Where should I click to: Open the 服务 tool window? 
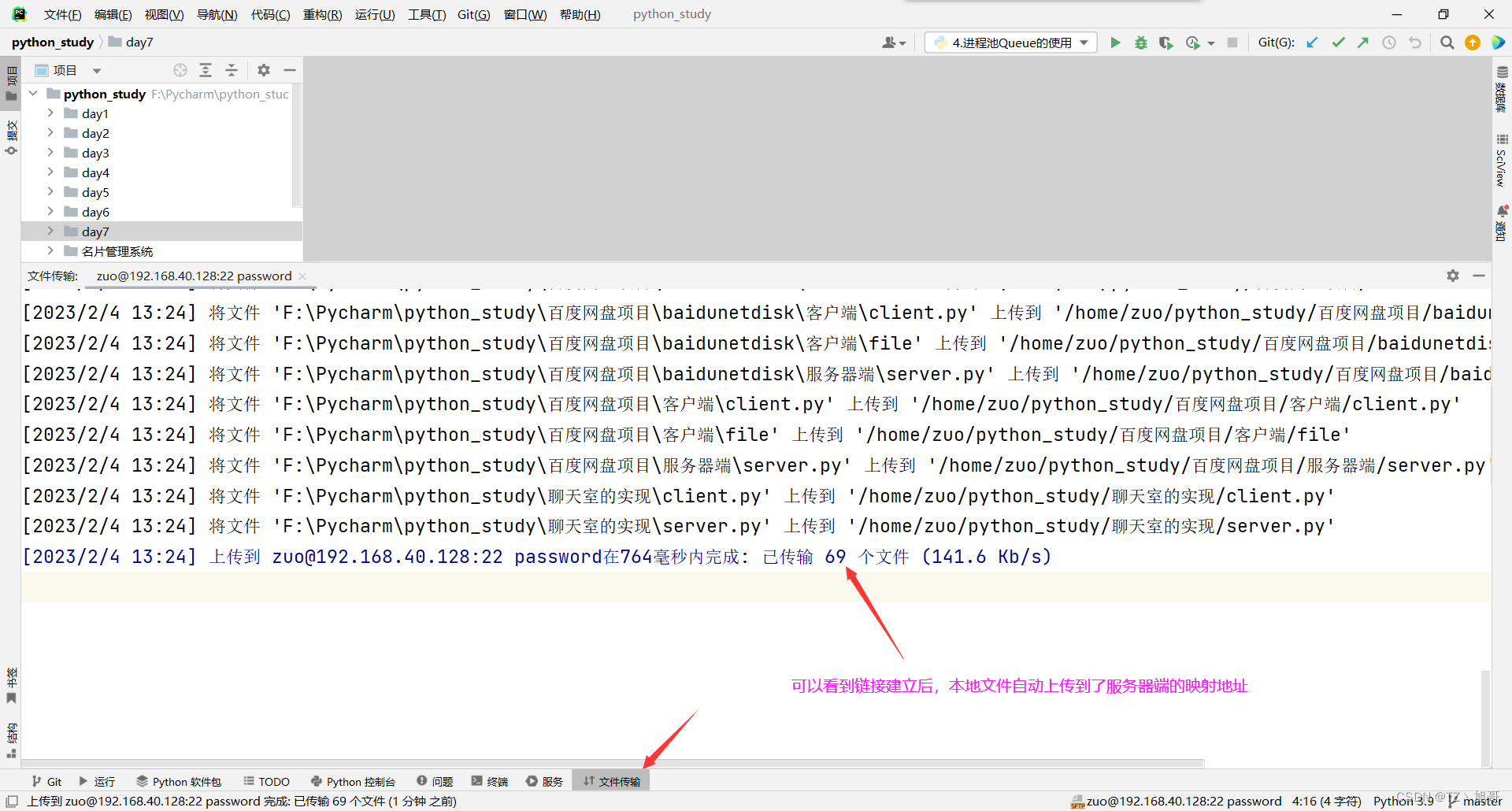[x=544, y=781]
